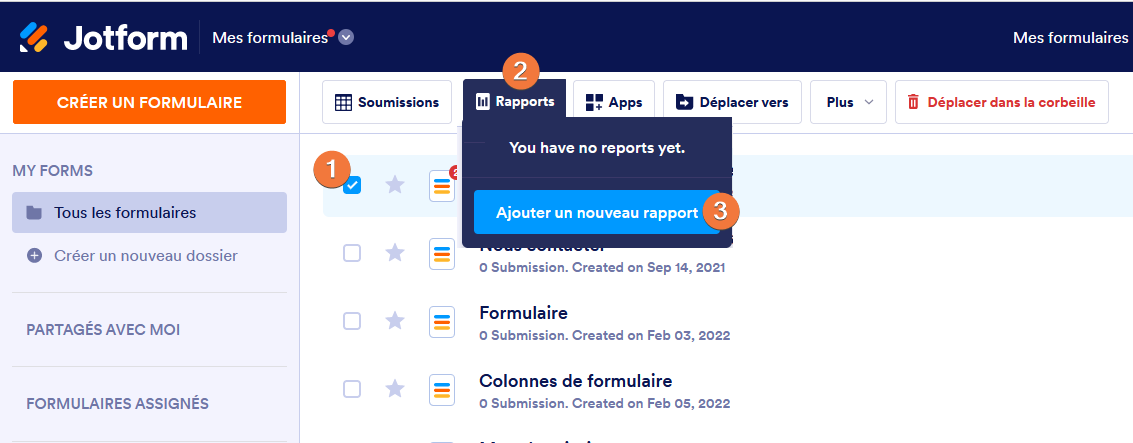
Task: Click the red trash can icon
Action: (x=913, y=102)
